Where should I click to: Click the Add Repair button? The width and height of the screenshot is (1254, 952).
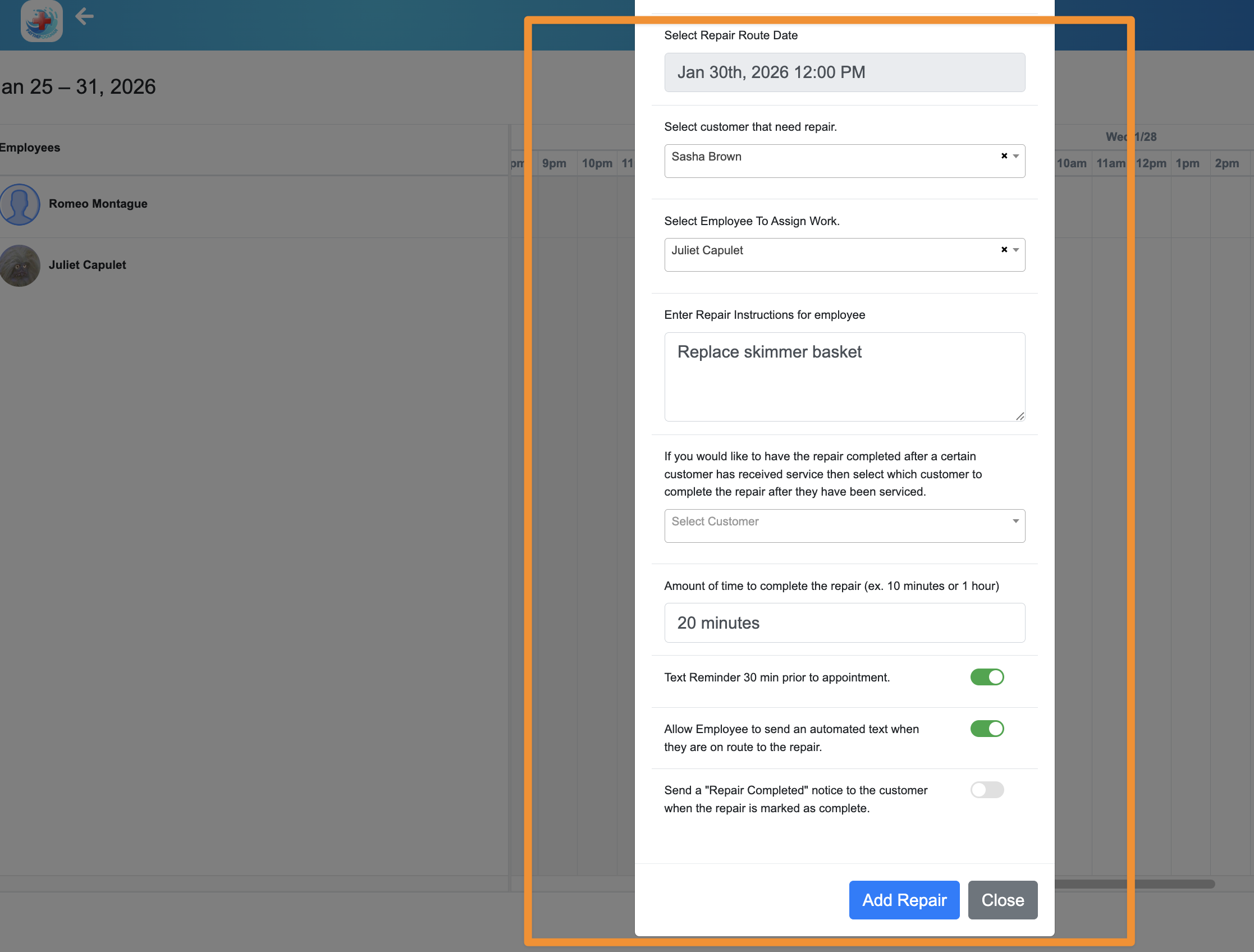click(x=904, y=900)
